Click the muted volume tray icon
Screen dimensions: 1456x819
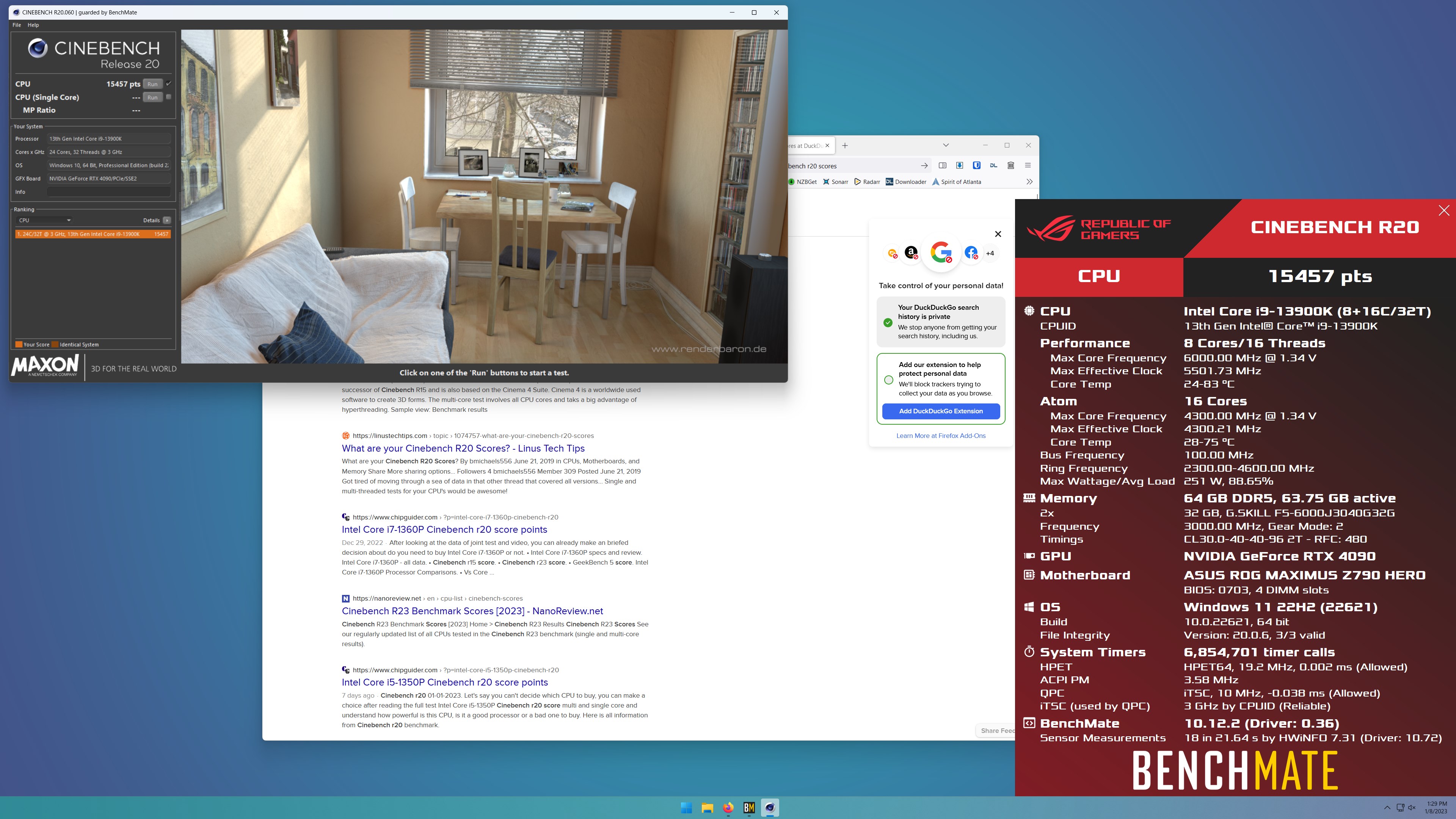point(1412,808)
